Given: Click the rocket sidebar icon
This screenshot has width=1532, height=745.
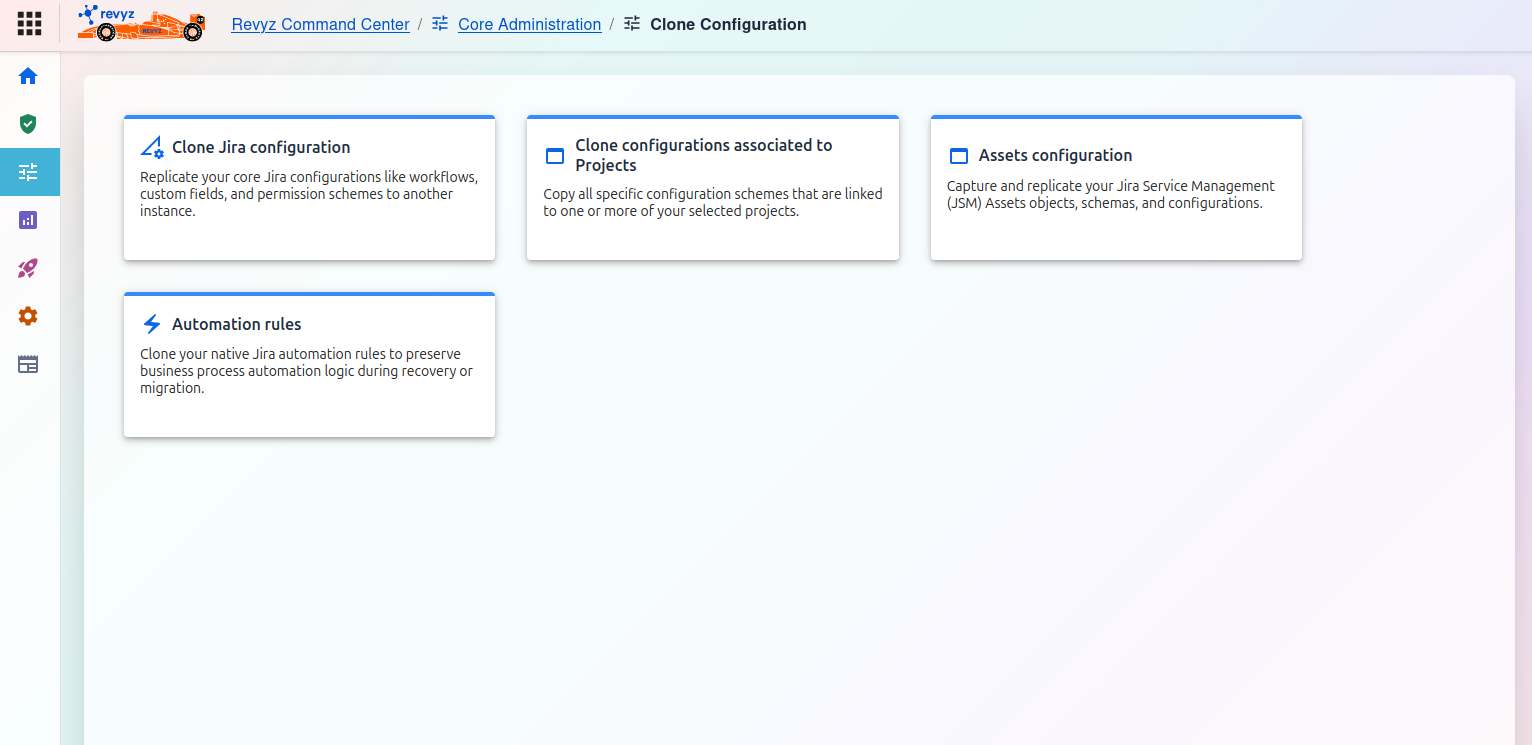Looking at the screenshot, I should coord(28,268).
